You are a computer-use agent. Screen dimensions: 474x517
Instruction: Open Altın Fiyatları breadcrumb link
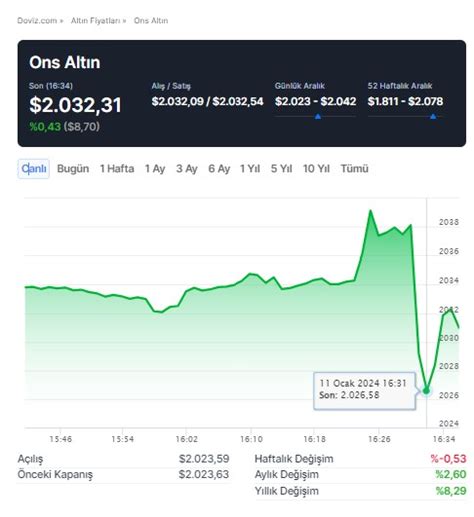coord(95,21)
